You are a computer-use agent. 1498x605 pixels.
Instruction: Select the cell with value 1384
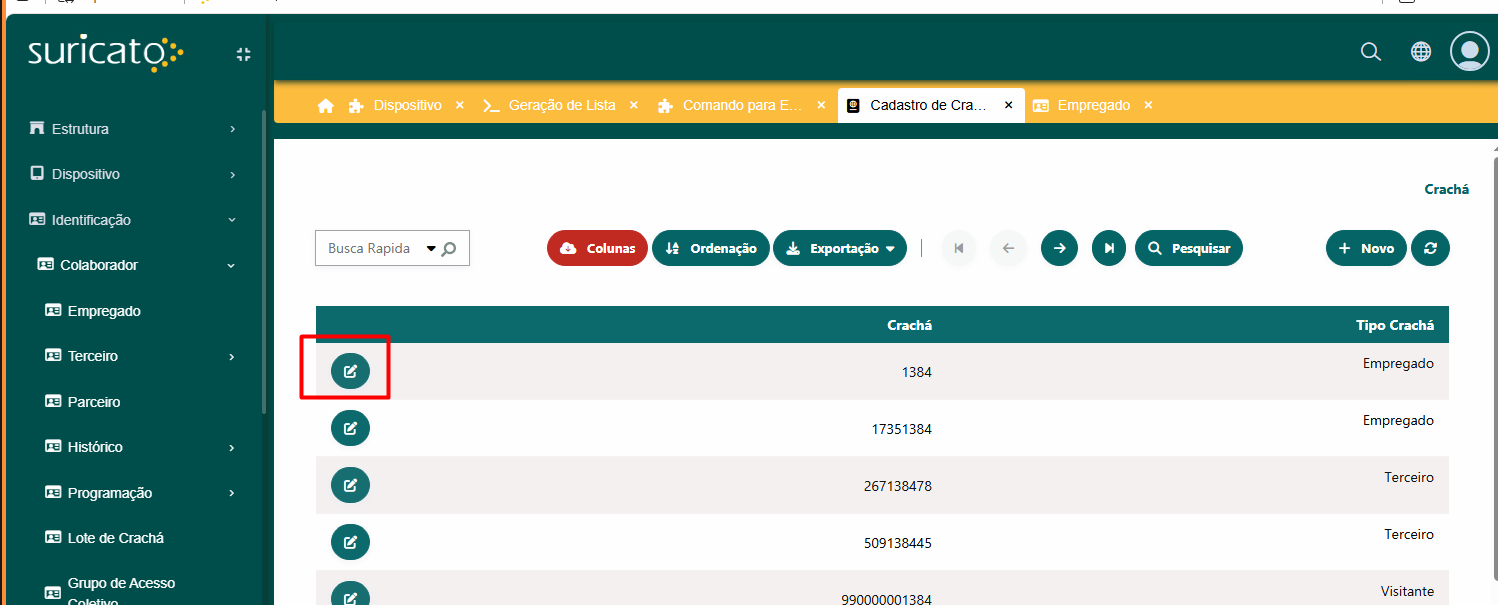[916, 372]
